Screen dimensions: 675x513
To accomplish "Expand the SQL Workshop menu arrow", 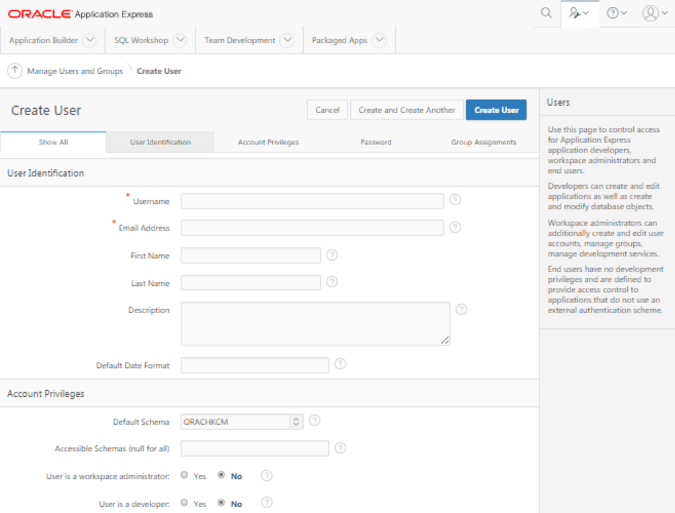I will (x=180, y=40).
